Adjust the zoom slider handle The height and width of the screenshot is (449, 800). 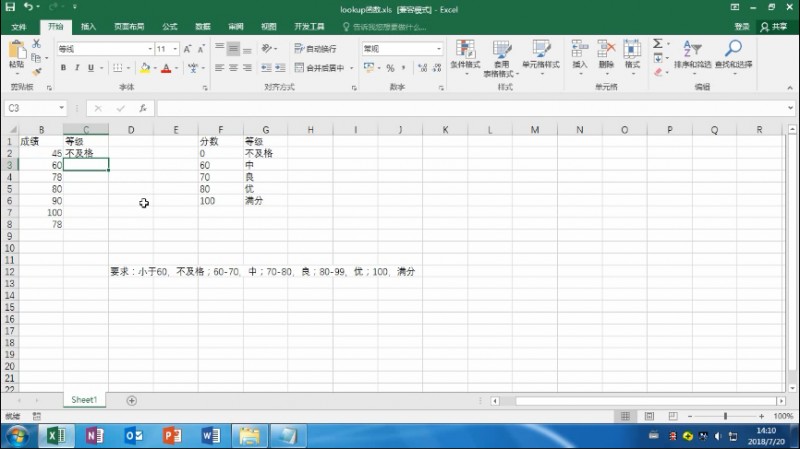[x=725, y=416]
